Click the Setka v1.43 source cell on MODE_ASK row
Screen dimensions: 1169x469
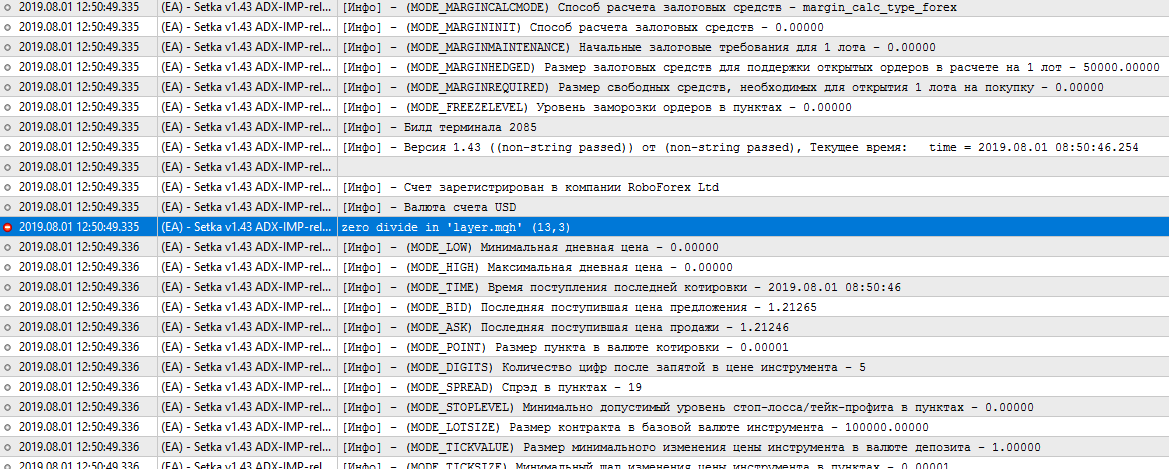coord(246,327)
